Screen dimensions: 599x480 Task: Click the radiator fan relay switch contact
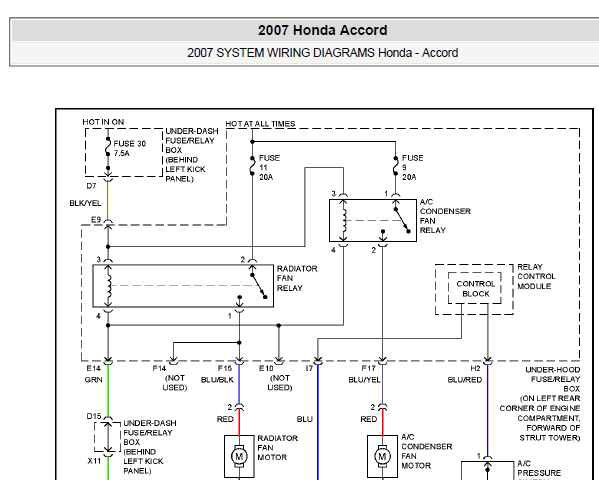pos(258,286)
